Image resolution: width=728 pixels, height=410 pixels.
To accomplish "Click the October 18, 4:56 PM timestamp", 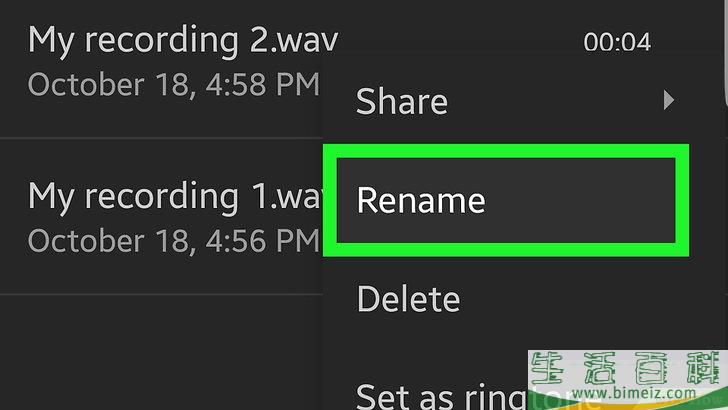I will pos(174,241).
